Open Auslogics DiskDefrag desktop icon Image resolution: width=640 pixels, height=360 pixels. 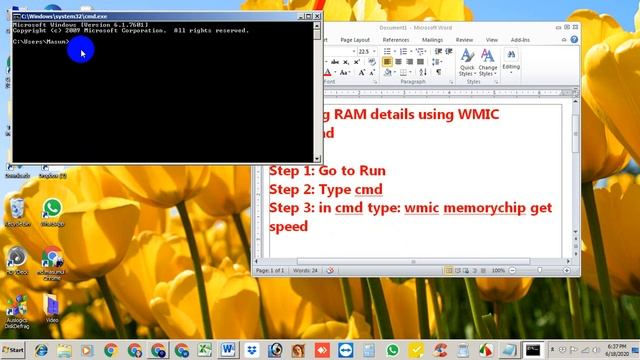tap(17, 311)
